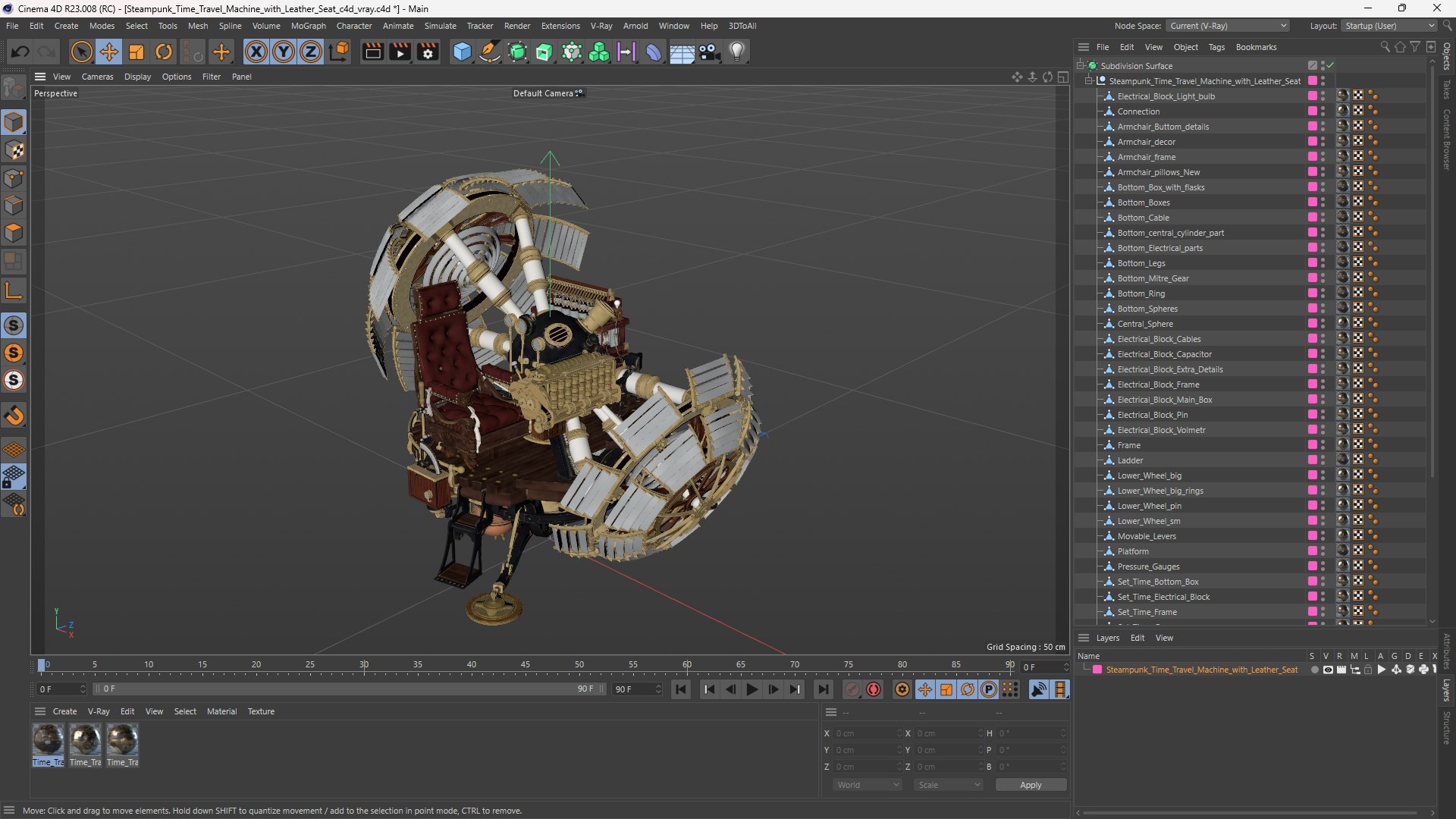The image size is (1456, 819).
Task: Open the Scale mode dropdown
Action: 949,785
